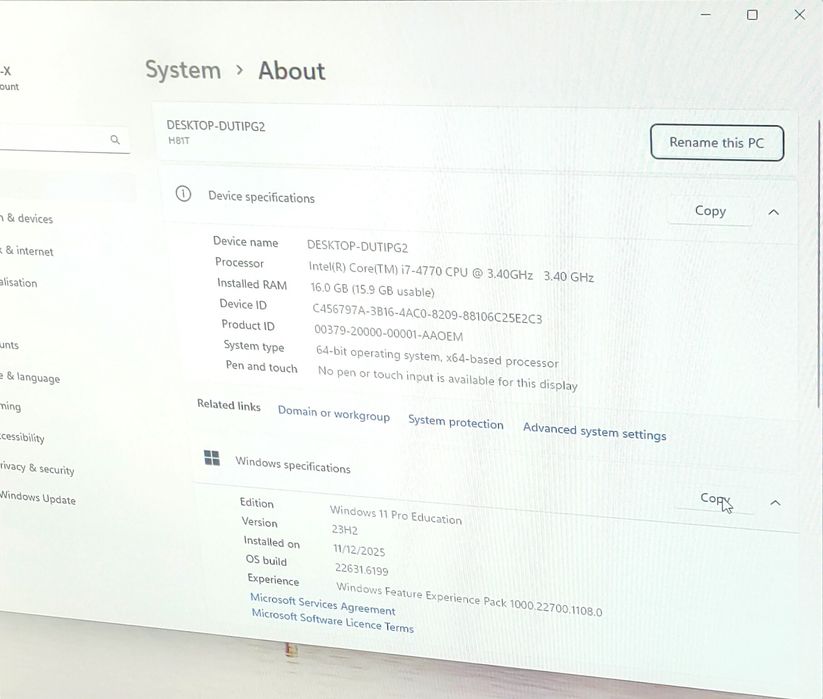Click the Pen and touch value text
The image size is (823, 699).
447,378
